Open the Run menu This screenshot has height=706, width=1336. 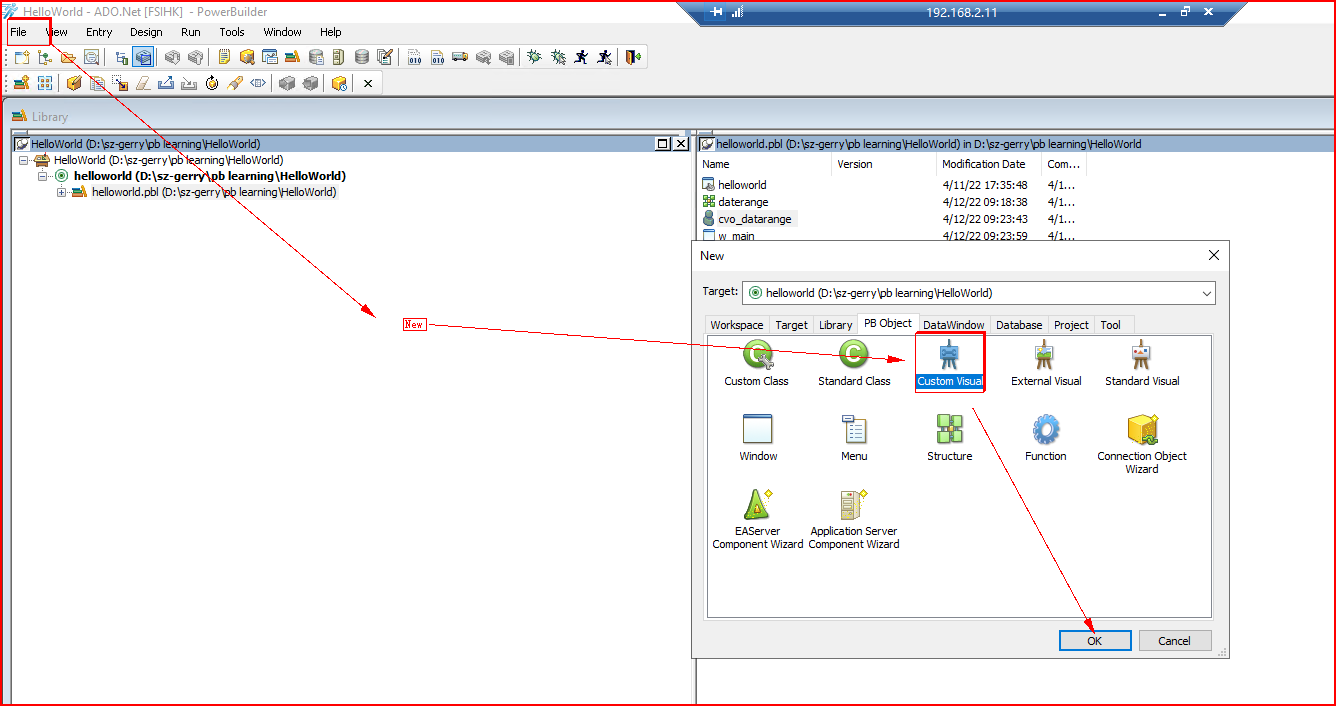[x=191, y=32]
